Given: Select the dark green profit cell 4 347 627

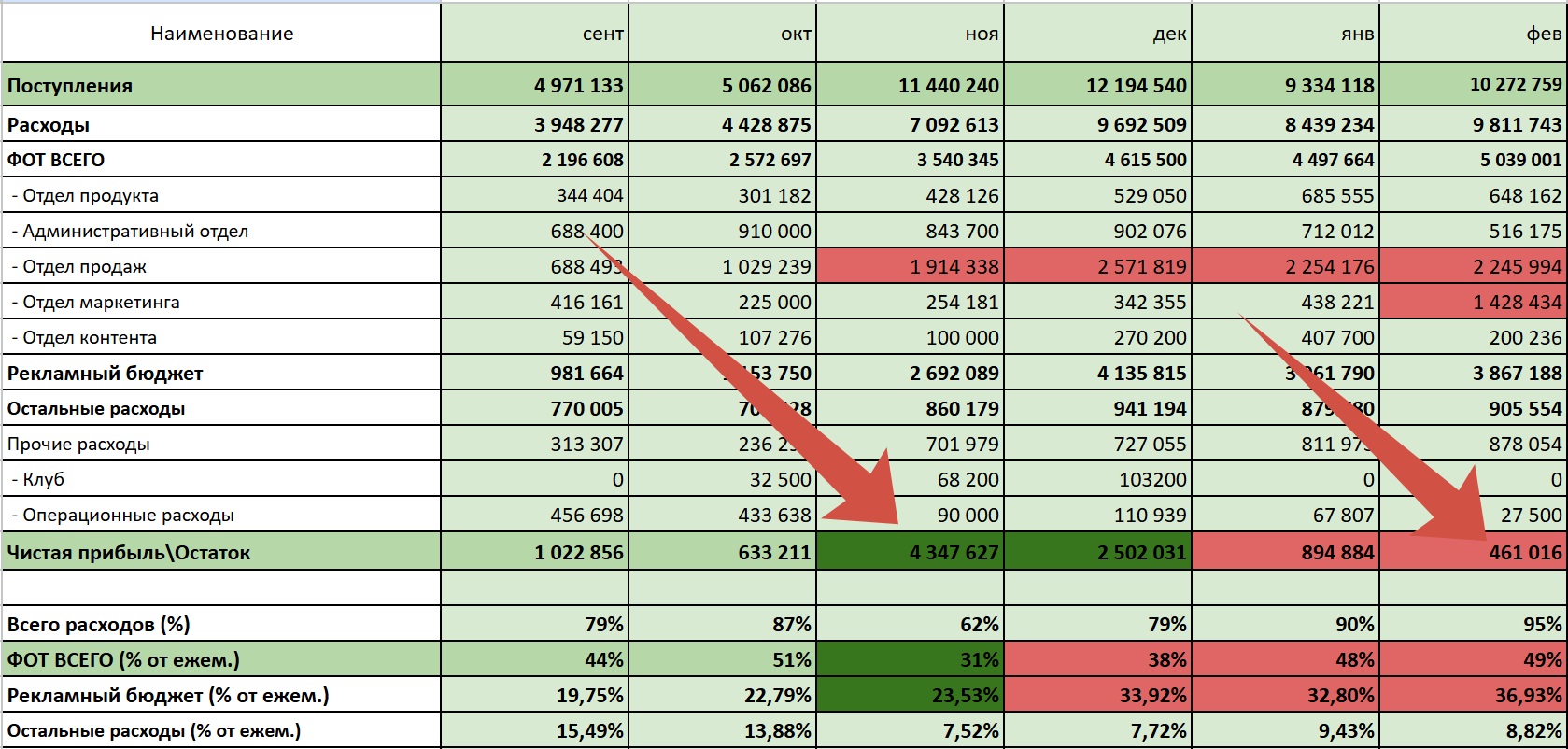Looking at the screenshot, I should 911,552.
